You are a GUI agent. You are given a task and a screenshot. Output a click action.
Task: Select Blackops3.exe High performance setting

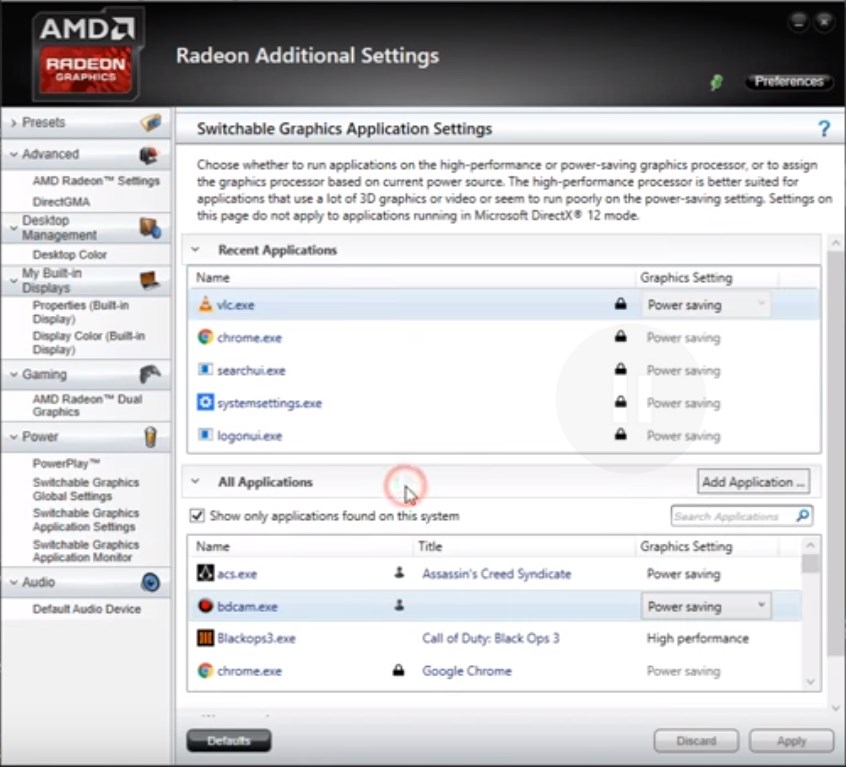pos(698,639)
